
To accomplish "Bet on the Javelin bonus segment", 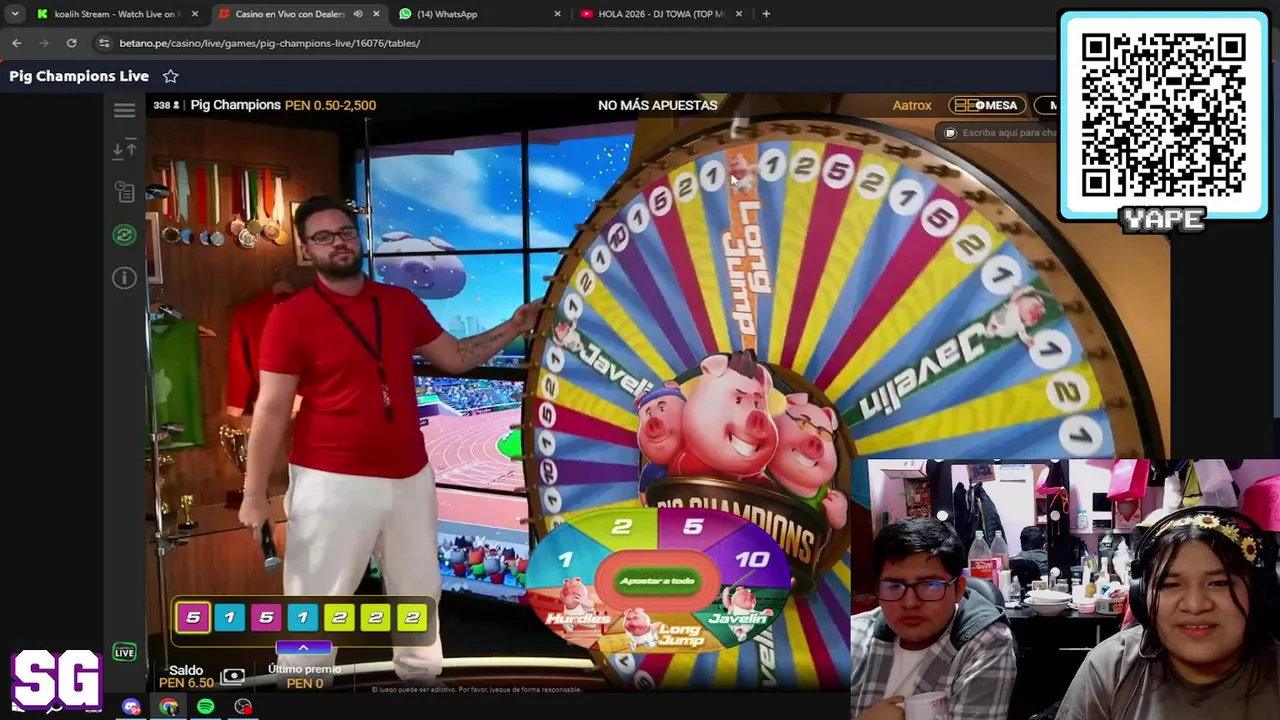I will coord(737,608).
